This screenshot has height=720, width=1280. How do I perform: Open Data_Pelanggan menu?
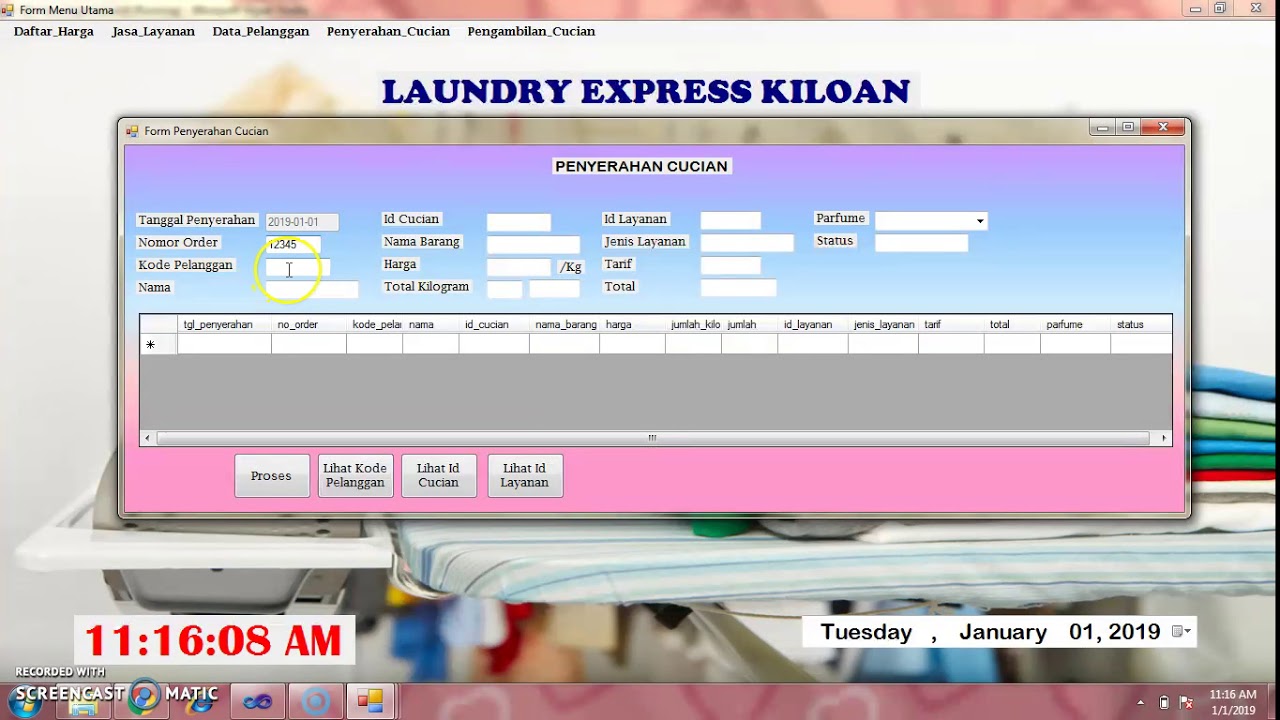(261, 31)
